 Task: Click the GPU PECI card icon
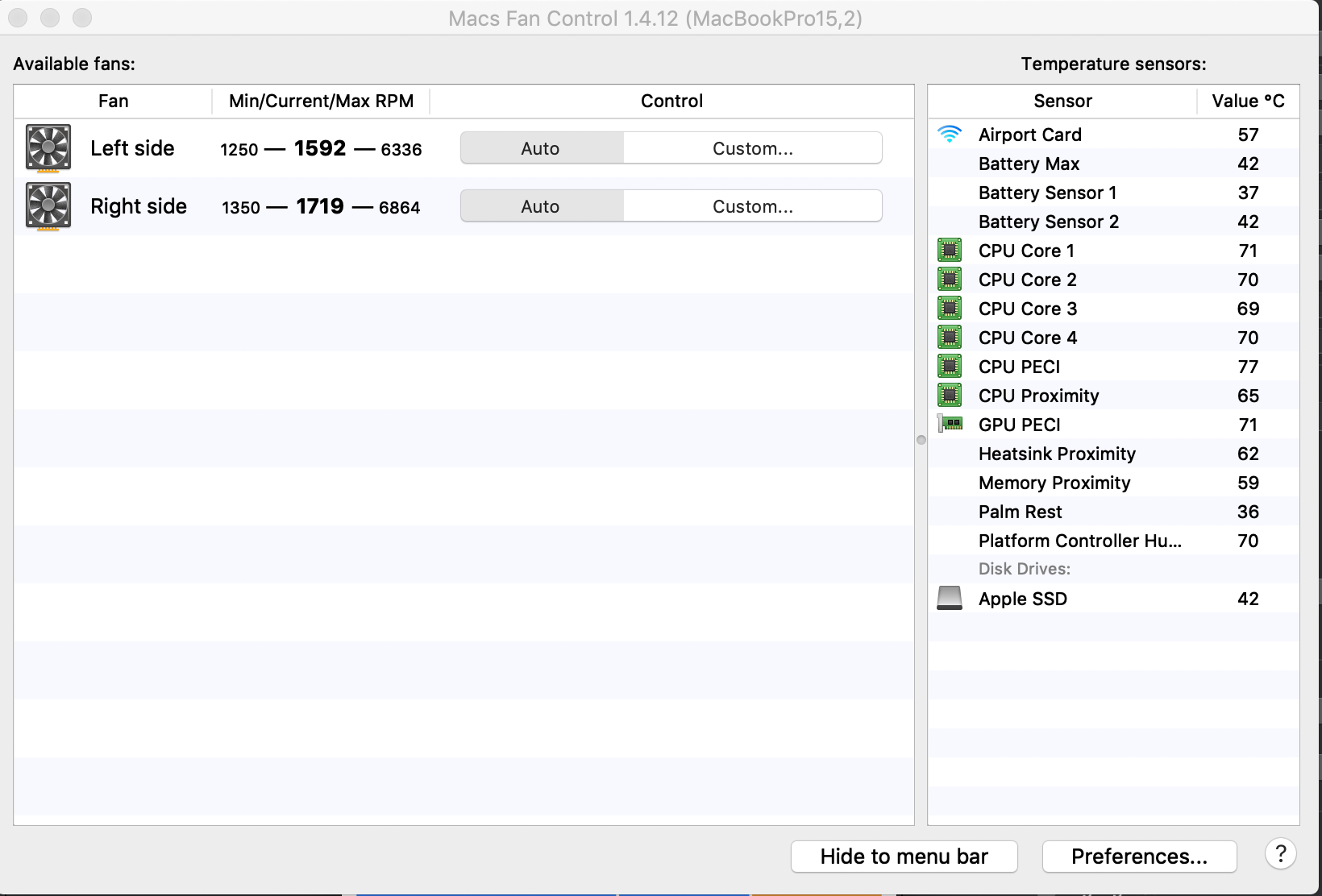tap(950, 424)
